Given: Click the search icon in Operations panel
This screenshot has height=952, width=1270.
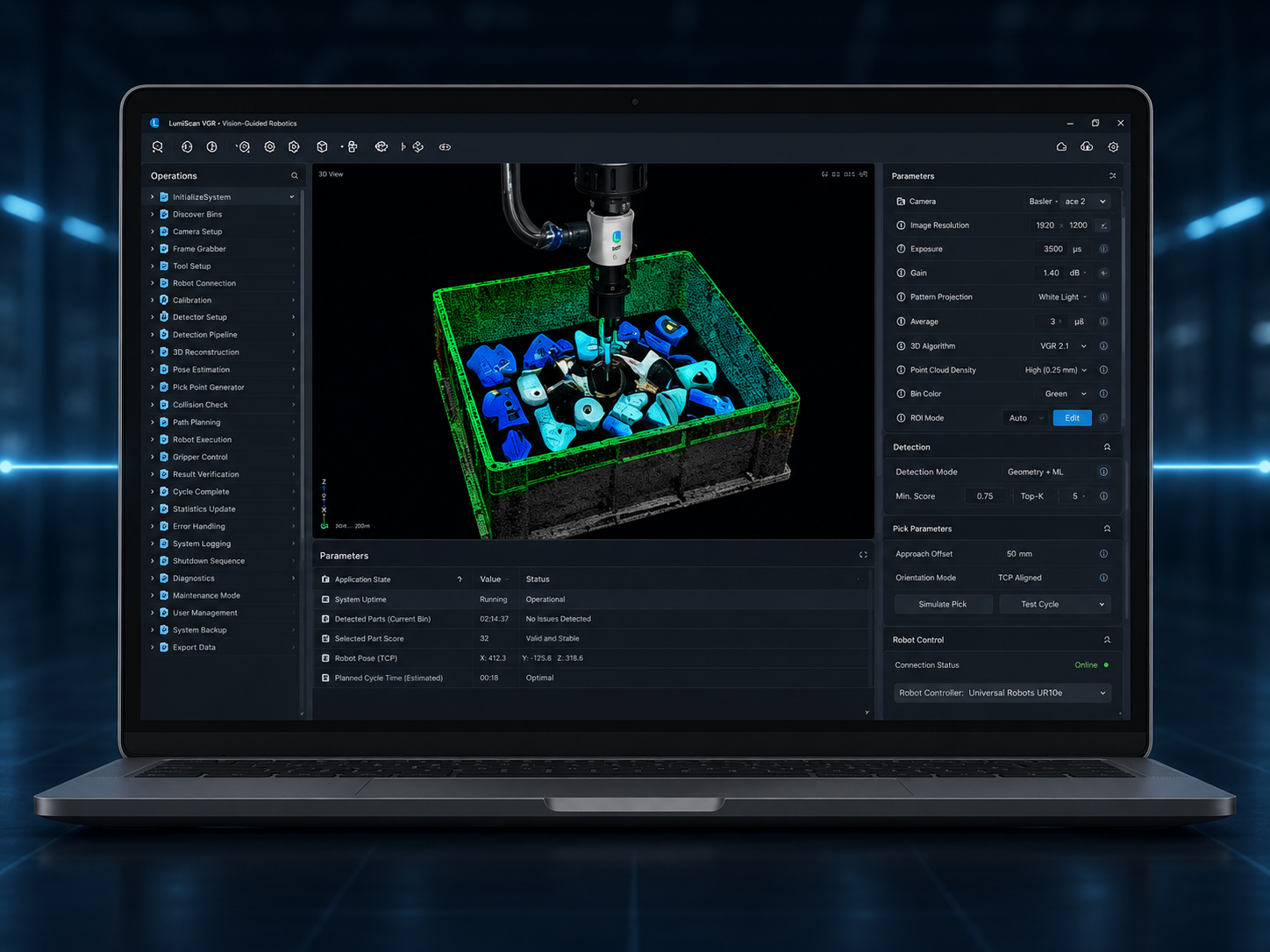Looking at the screenshot, I should point(295,176).
